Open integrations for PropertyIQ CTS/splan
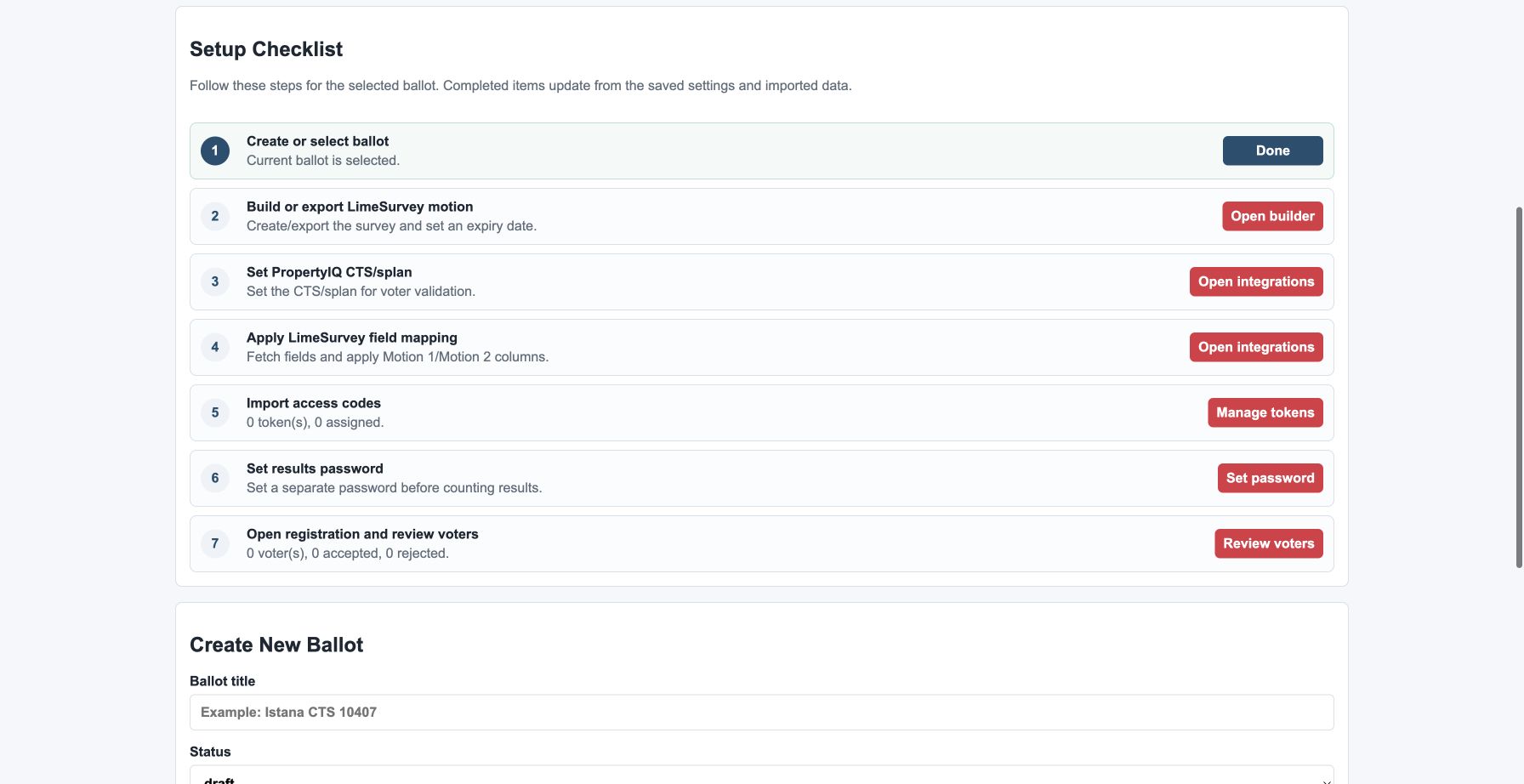 point(1256,281)
